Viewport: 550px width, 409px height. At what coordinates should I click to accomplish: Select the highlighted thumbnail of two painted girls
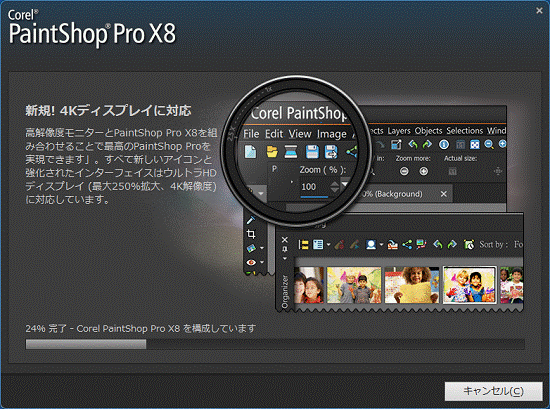[470, 285]
